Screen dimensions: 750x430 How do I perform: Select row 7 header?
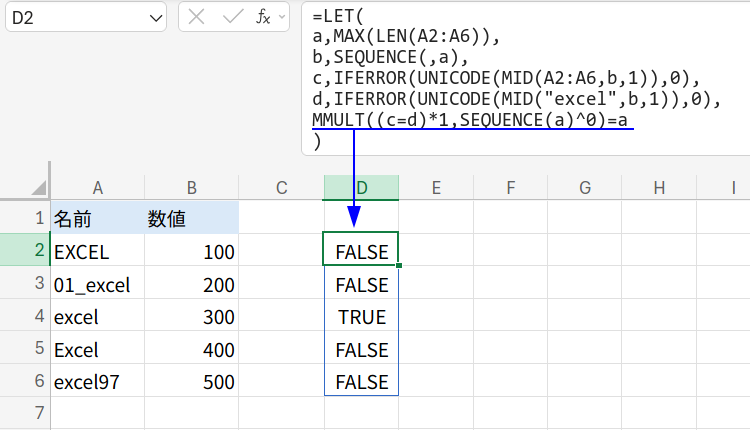tap(25, 412)
